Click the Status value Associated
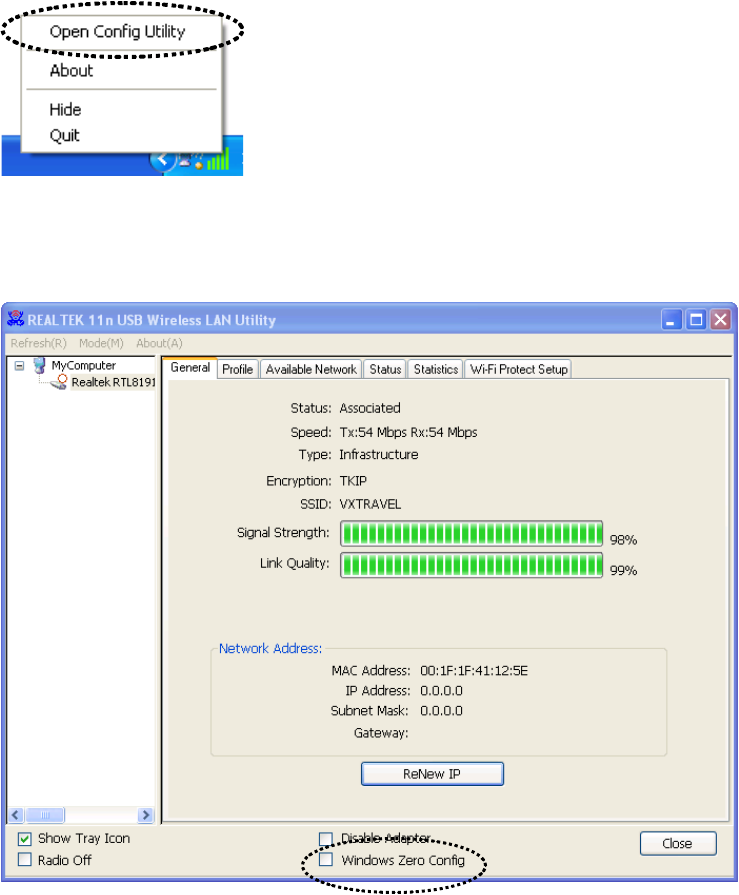The width and height of the screenshot is (739, 895). click(370, 408)
